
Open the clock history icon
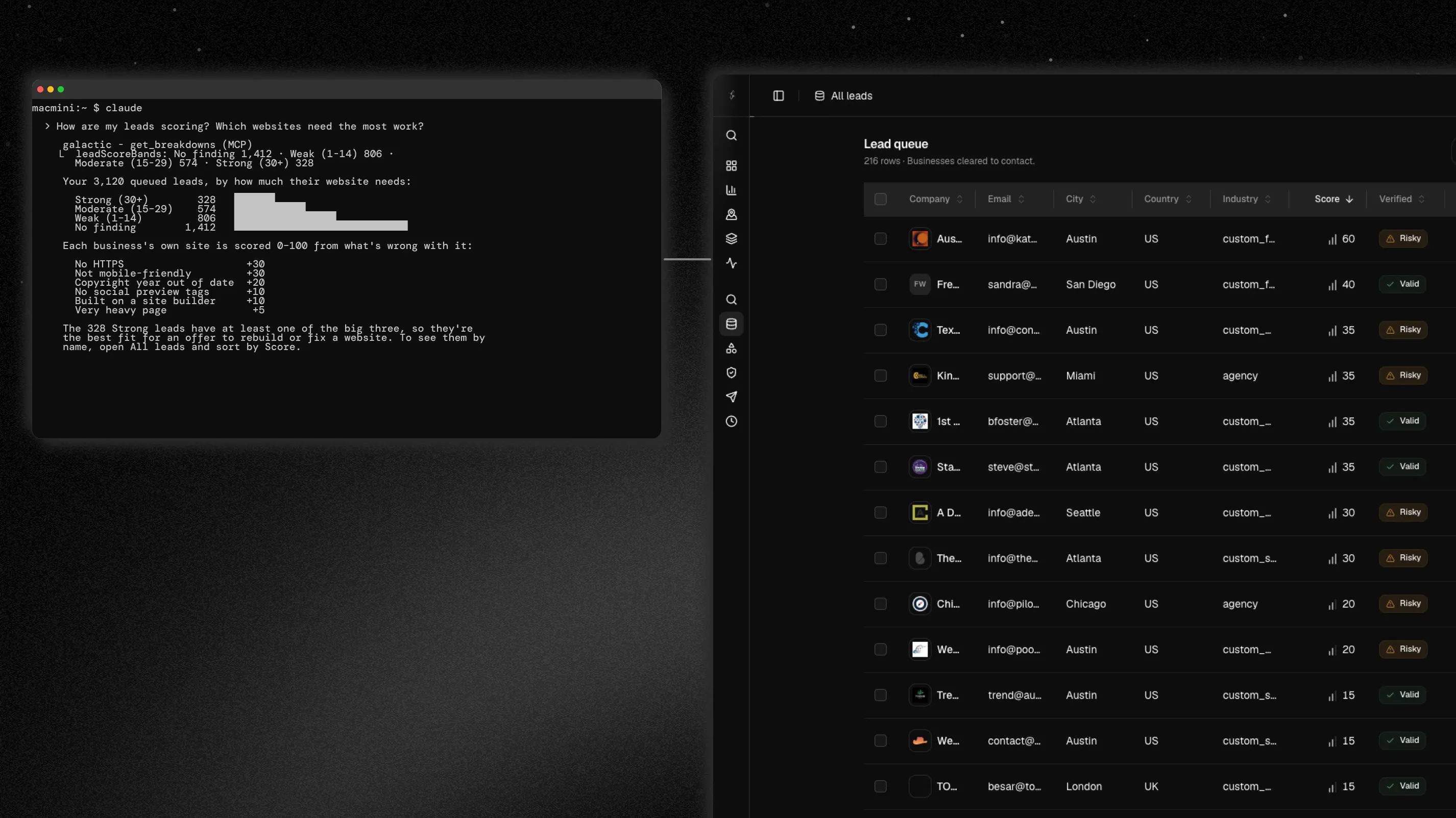pyautogui.click(x=731, y=421)
